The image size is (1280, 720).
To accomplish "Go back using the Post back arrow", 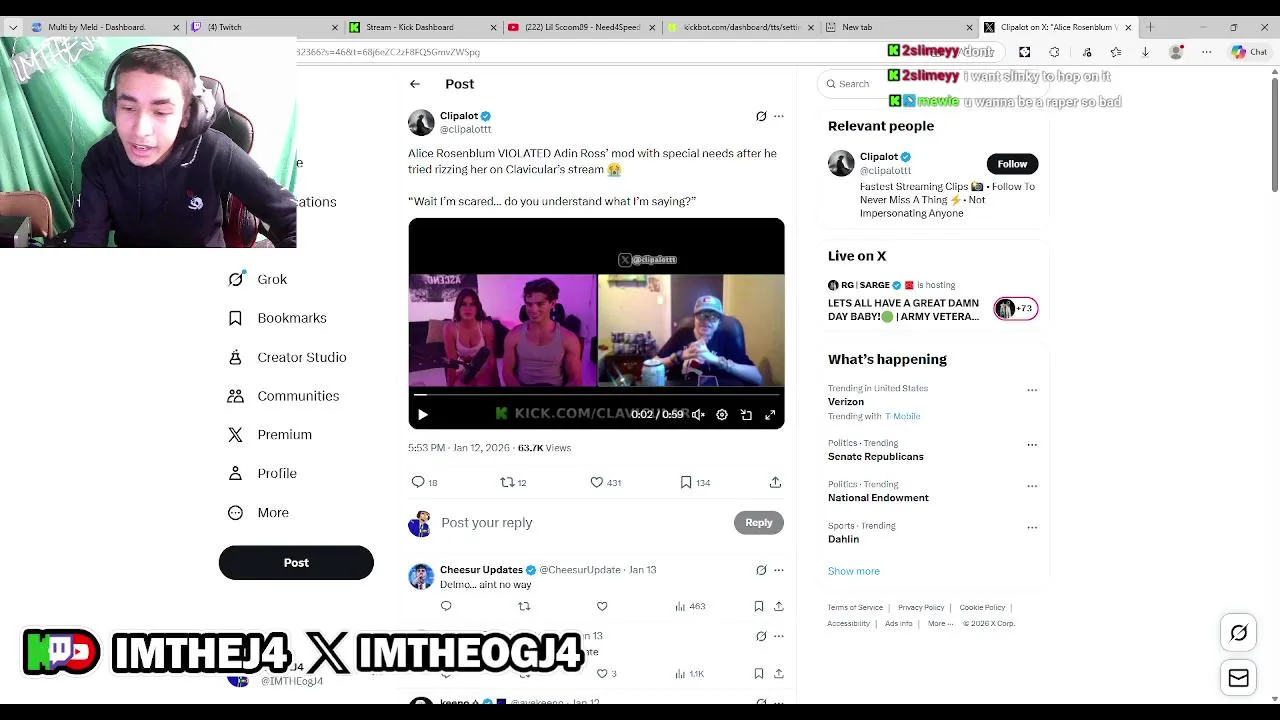I will 415,84.
